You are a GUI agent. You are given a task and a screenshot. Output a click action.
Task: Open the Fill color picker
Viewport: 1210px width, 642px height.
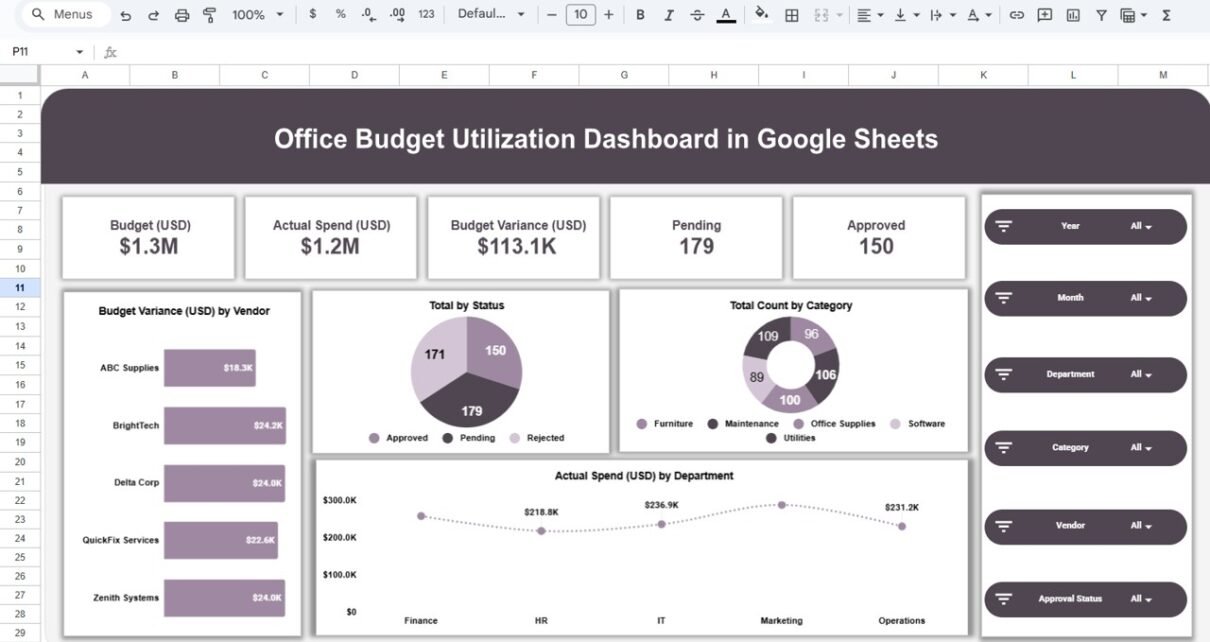tap(762, 15)
